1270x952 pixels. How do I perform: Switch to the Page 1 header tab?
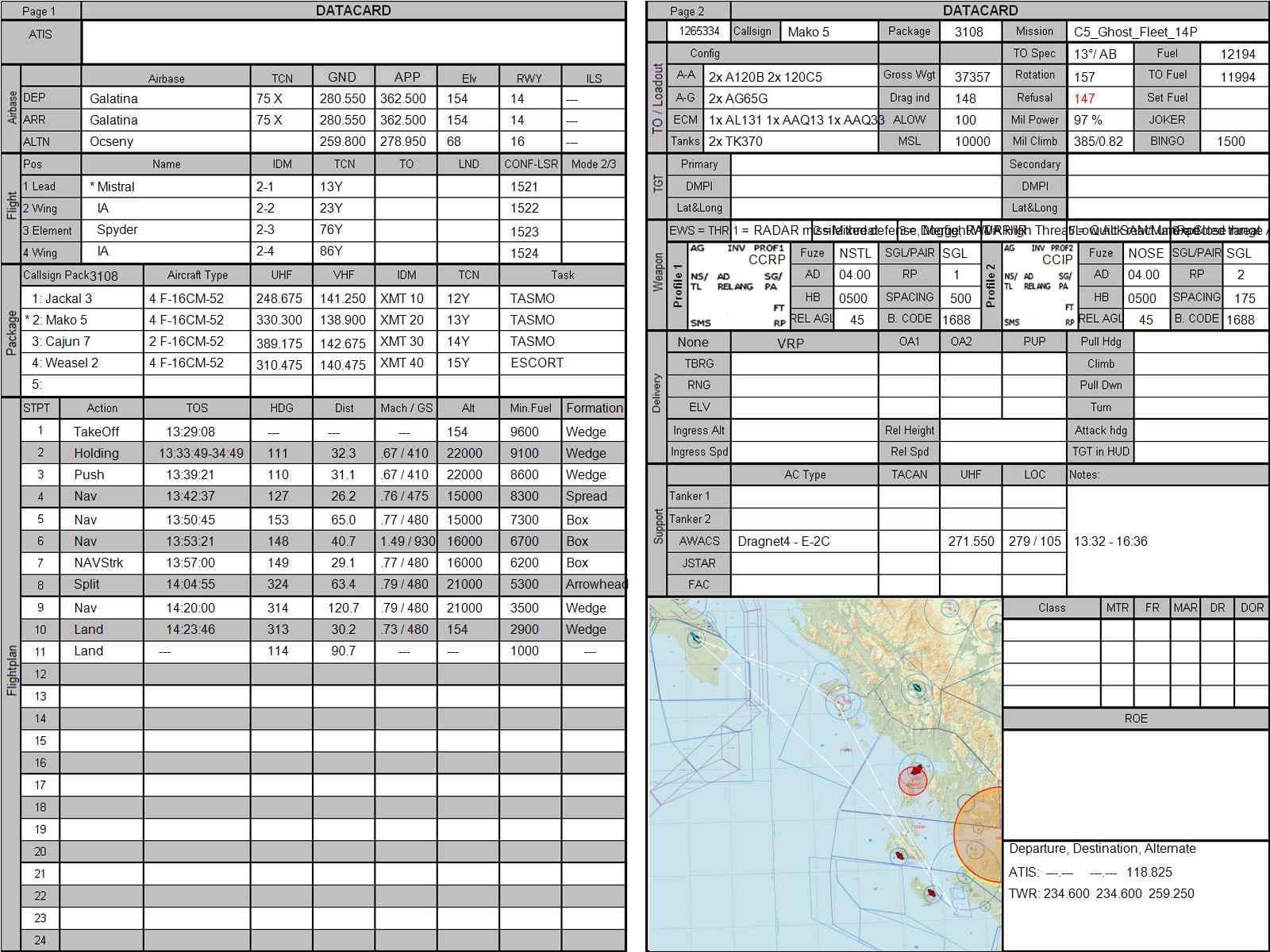coord(40,11)
